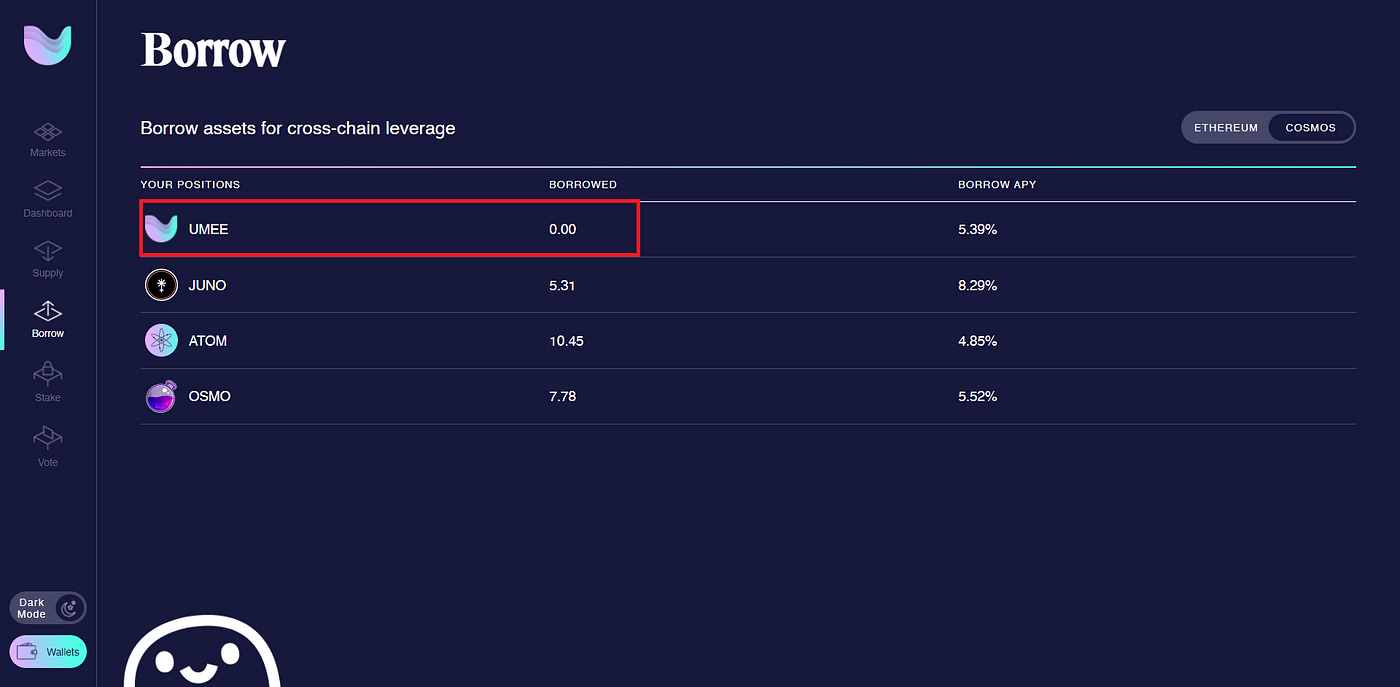
Task: Open the Markets icon in the sidebar
Action: point(48,132)
